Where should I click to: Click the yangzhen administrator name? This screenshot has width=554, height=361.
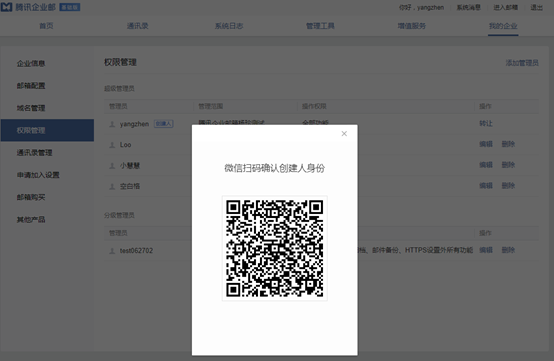(134, 124)
